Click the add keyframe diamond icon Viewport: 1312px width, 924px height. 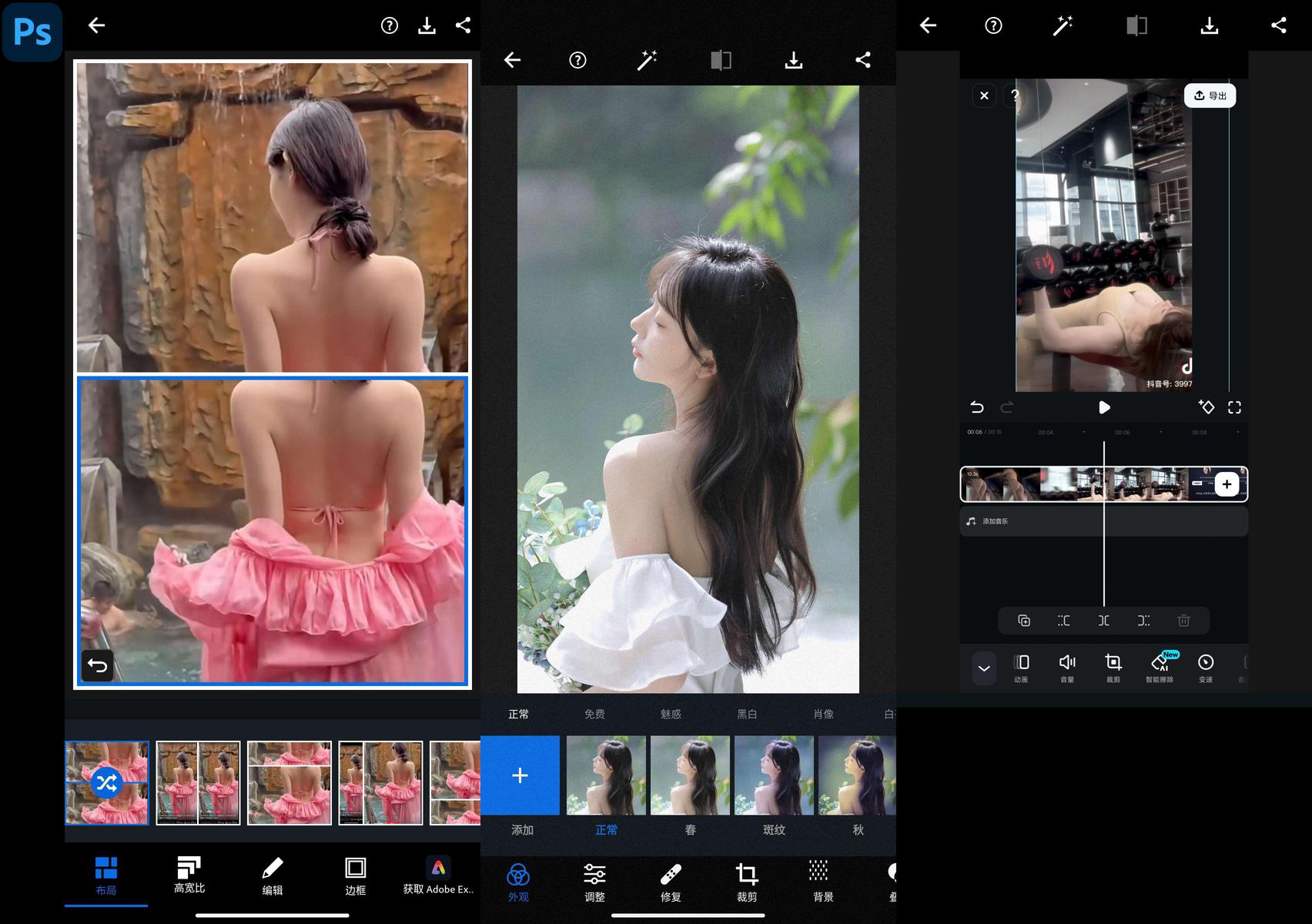1207,407
